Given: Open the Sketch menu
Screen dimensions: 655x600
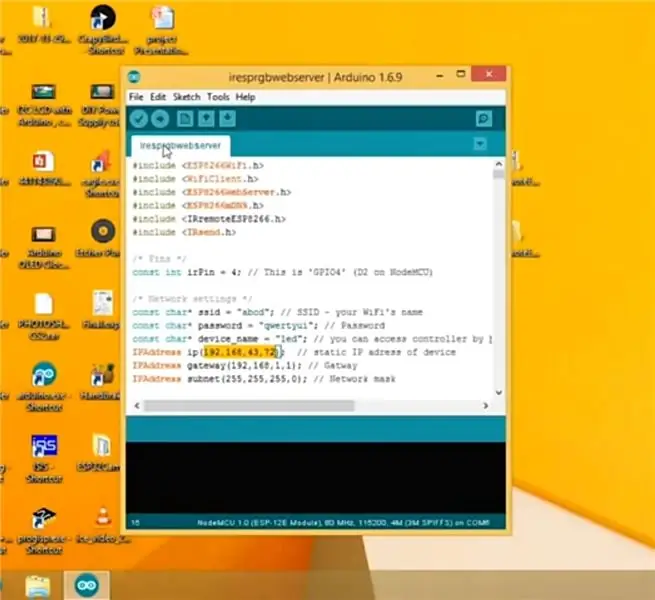Looking at the screenshot, I should click(187, 97).
